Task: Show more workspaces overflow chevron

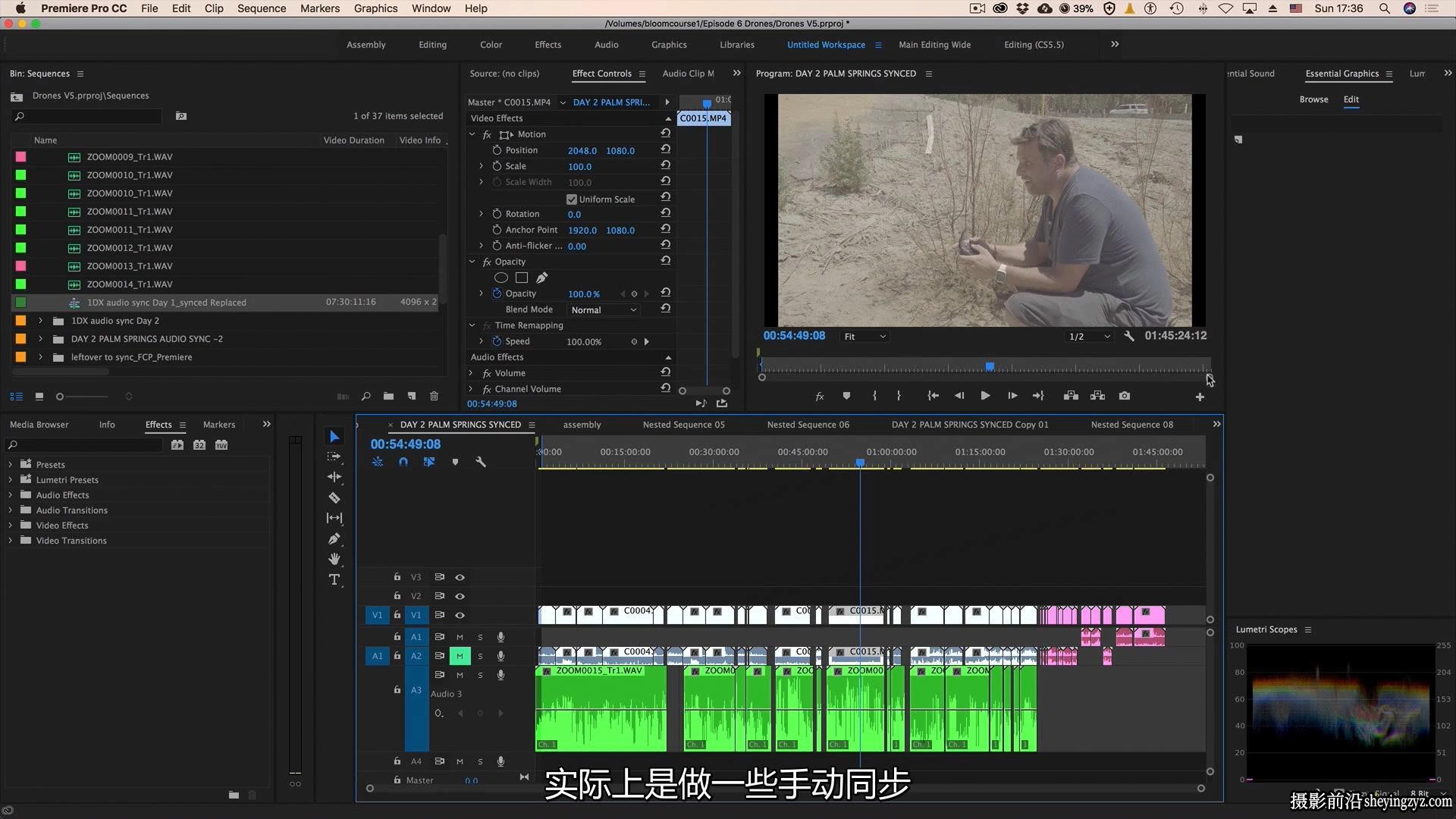Action: [x=1115, y=44]
